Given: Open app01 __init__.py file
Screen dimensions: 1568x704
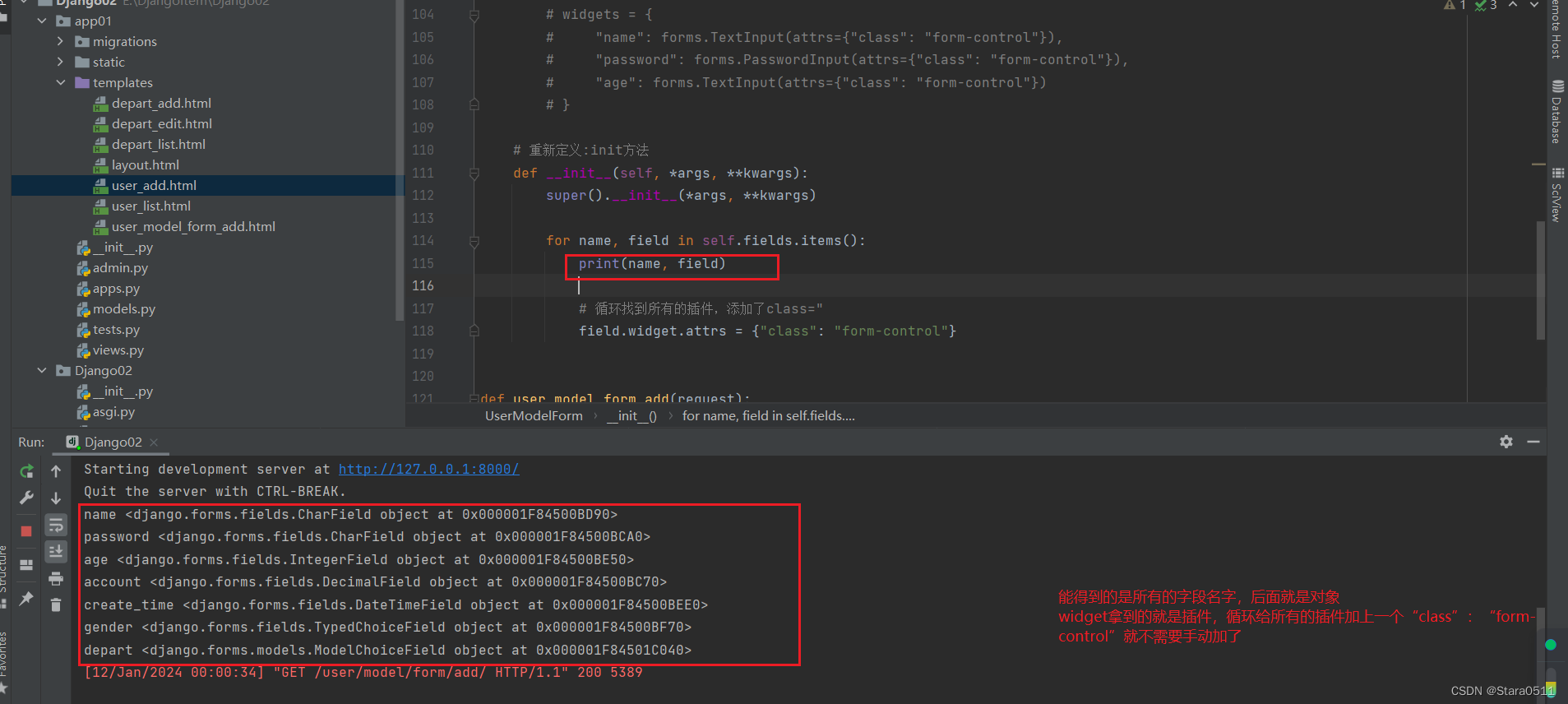Looking at the screenshot, I should [x=123, y=247].
